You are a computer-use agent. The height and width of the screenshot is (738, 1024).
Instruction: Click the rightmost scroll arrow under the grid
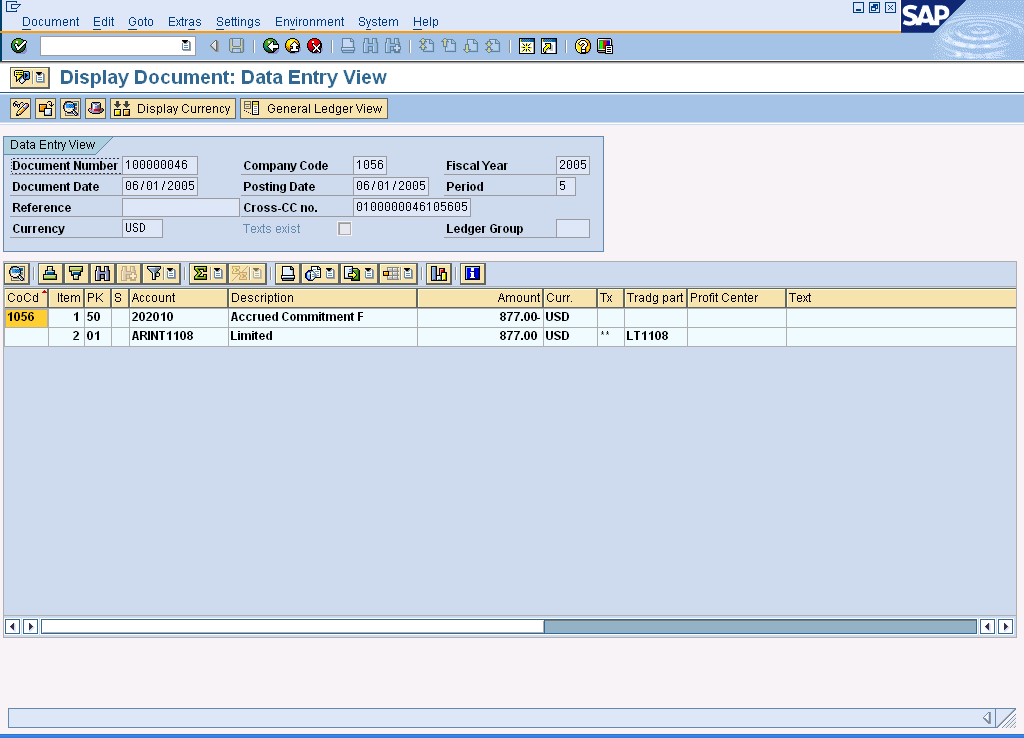click(1006, 626)
